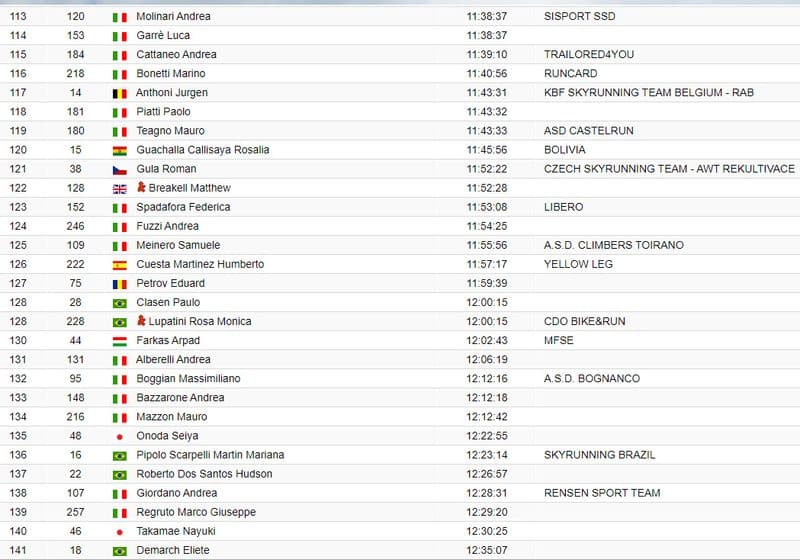This screenshot has width=800, height=560.
Task: Click the Czech flag beside Gula Roman
Action: [119, 169]
